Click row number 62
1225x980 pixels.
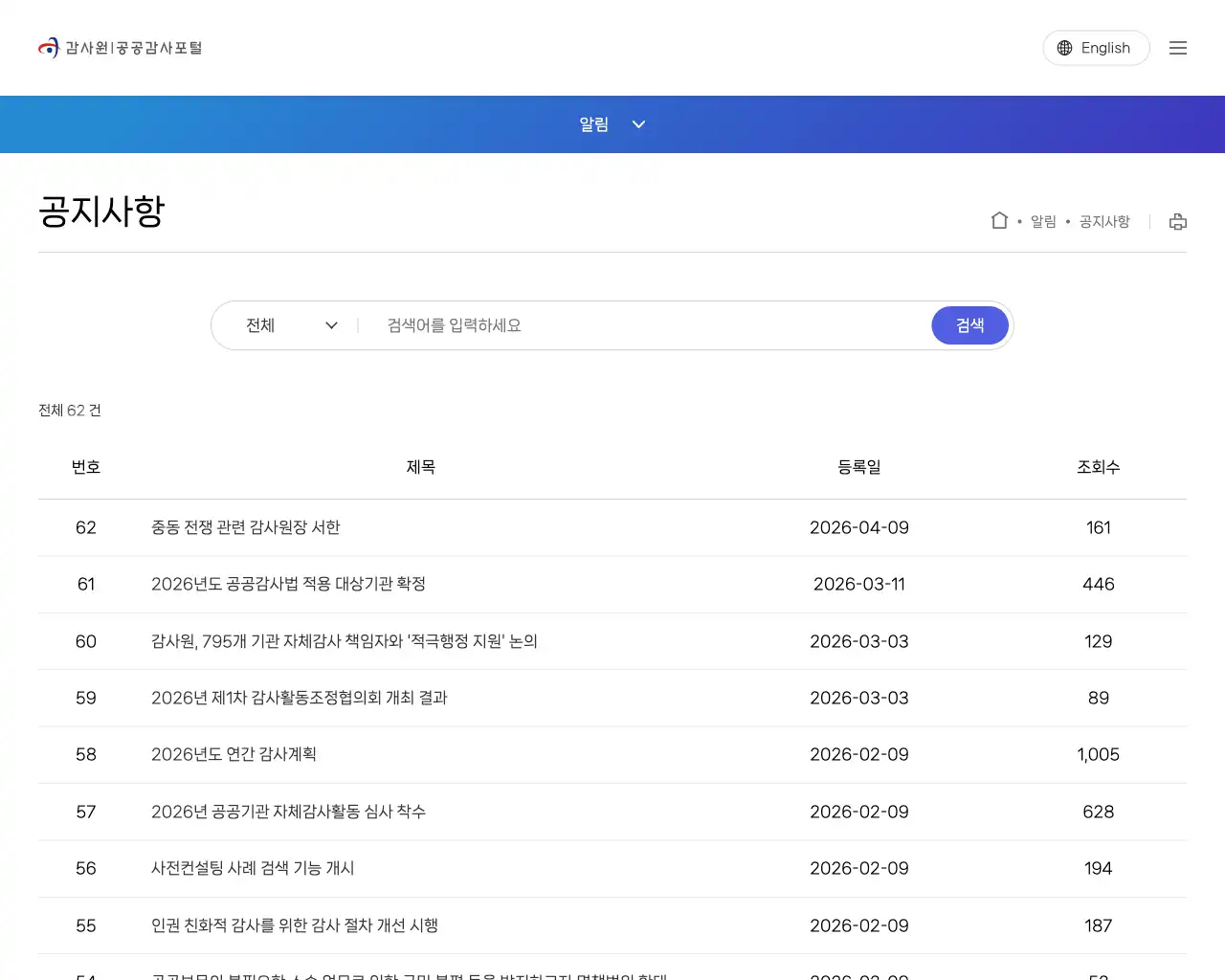(x=86, y=527)
